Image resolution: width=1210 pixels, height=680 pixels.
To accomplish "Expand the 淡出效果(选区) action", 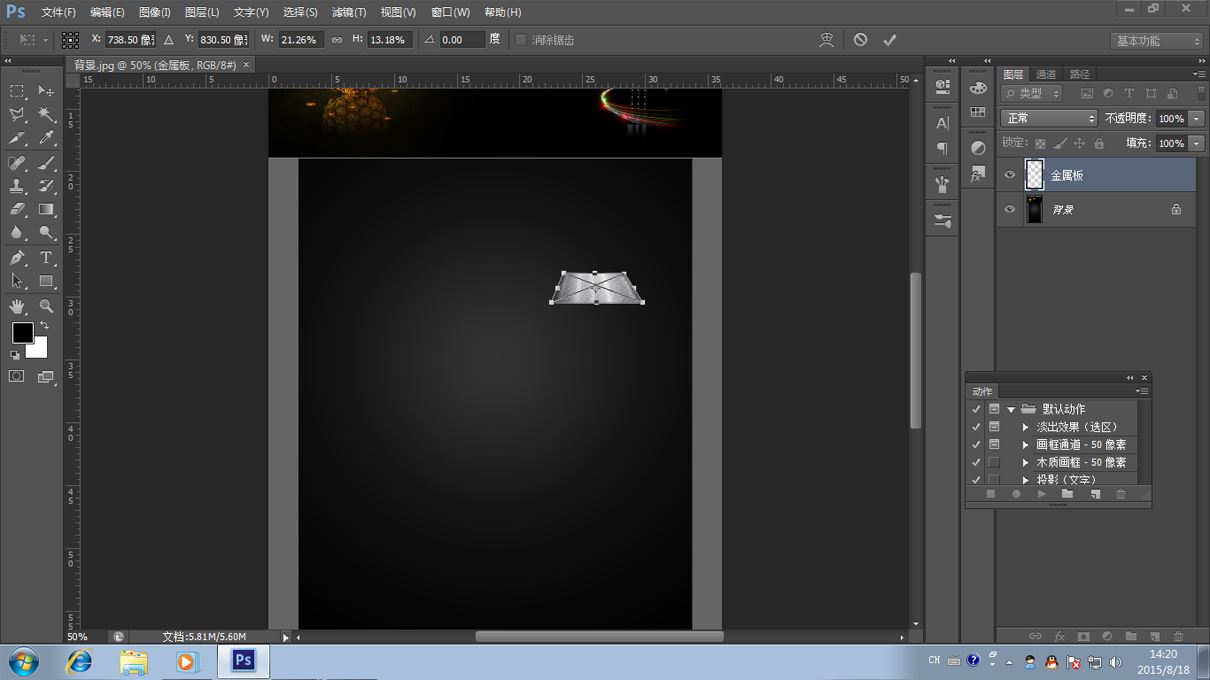I will [x=1025, y=427].
